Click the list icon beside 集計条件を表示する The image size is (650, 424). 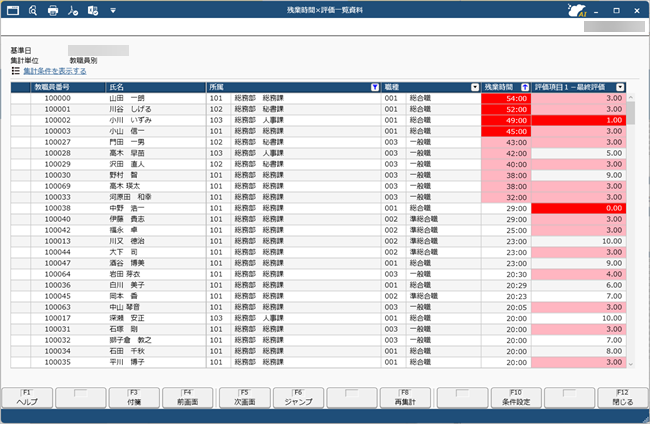[x=16, y=71]
